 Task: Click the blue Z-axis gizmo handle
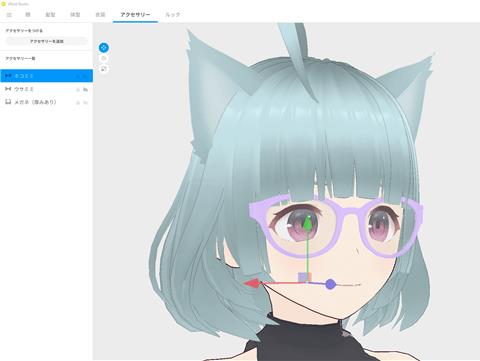[330, 284]
